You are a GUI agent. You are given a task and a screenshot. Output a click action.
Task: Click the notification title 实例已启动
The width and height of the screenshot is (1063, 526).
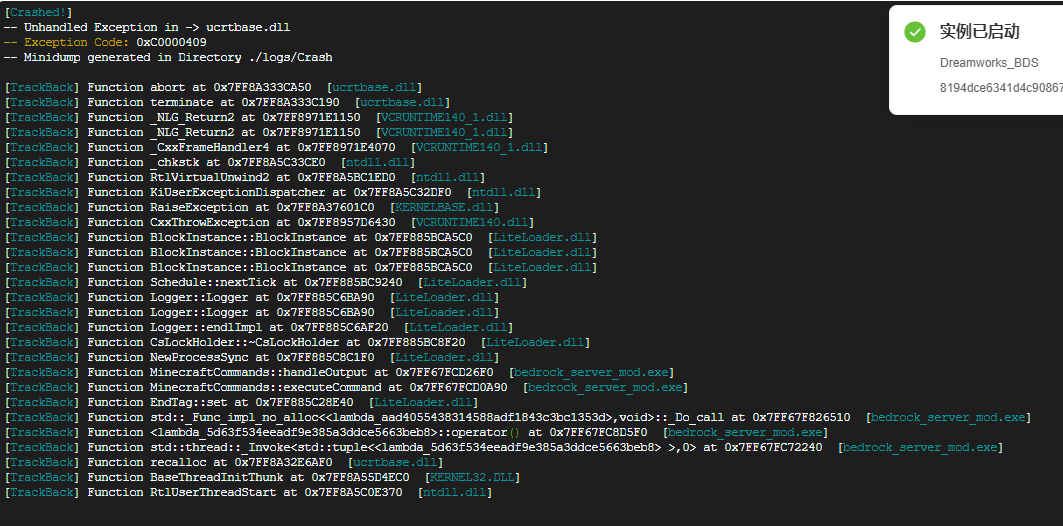(980, 31)
